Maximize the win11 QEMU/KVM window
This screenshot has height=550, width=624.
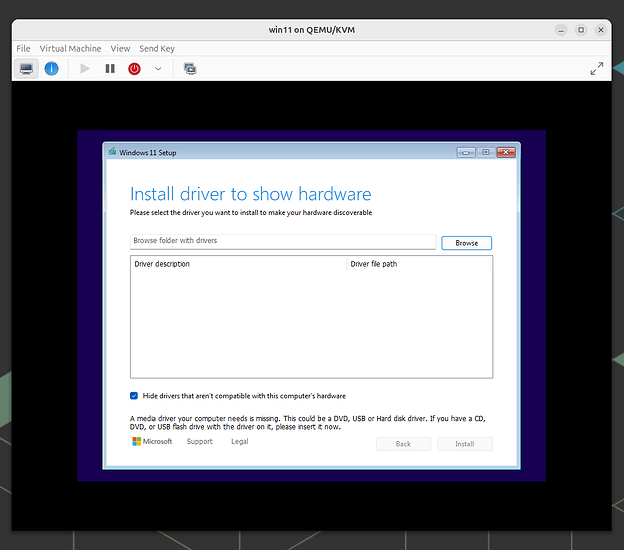point(581,30)
